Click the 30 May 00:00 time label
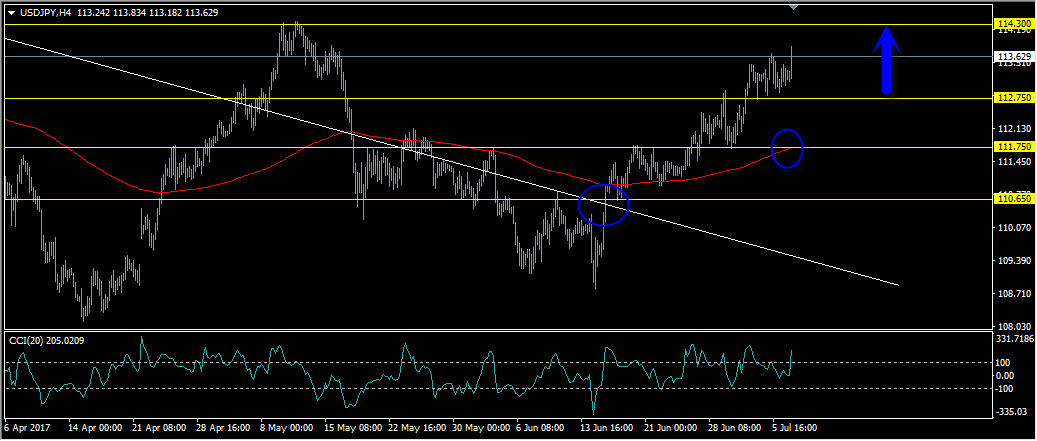This screenshot has height=441, width=1037. [x=481, y=428]
